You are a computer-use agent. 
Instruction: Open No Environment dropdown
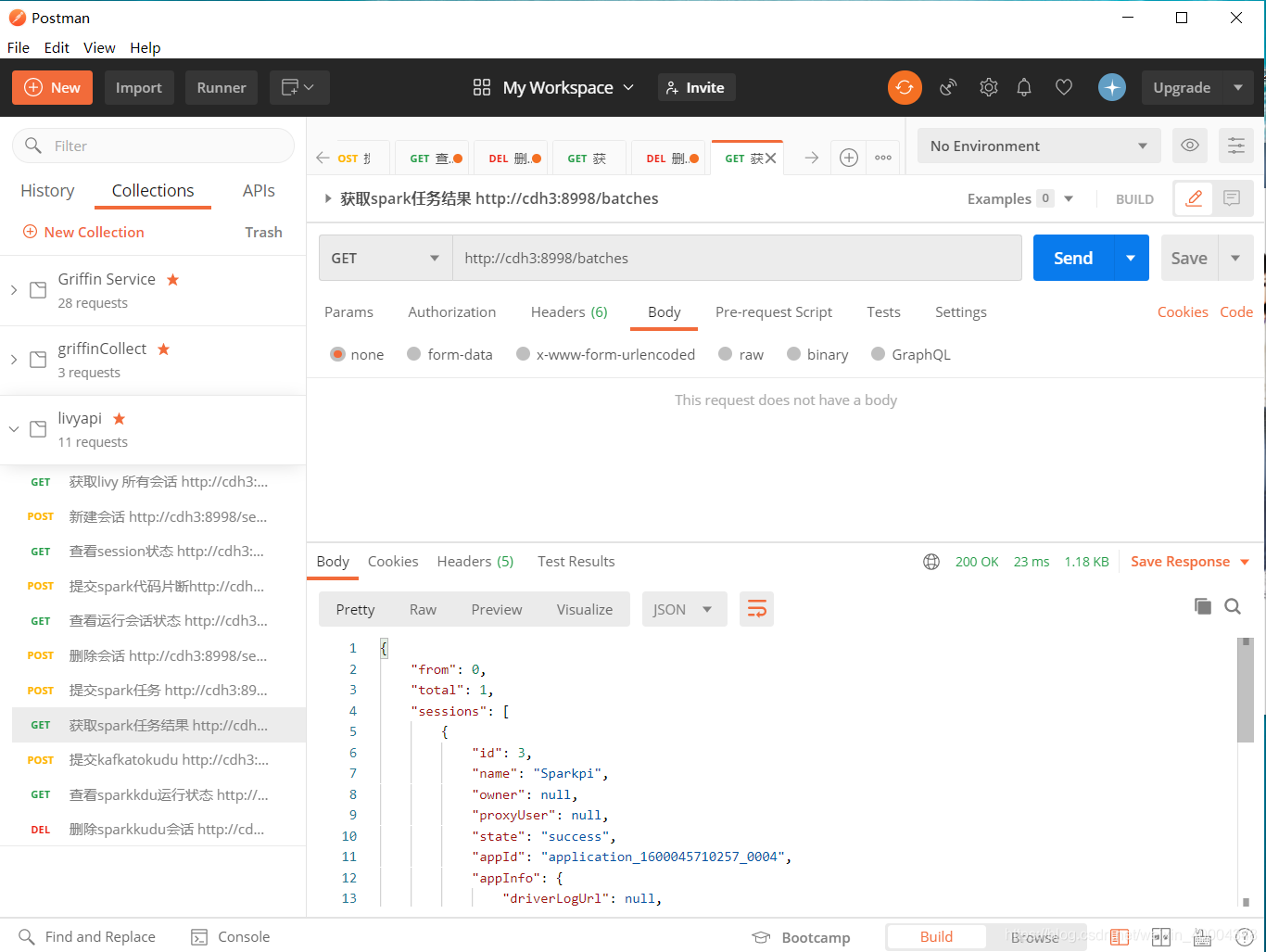[1039, 146]
